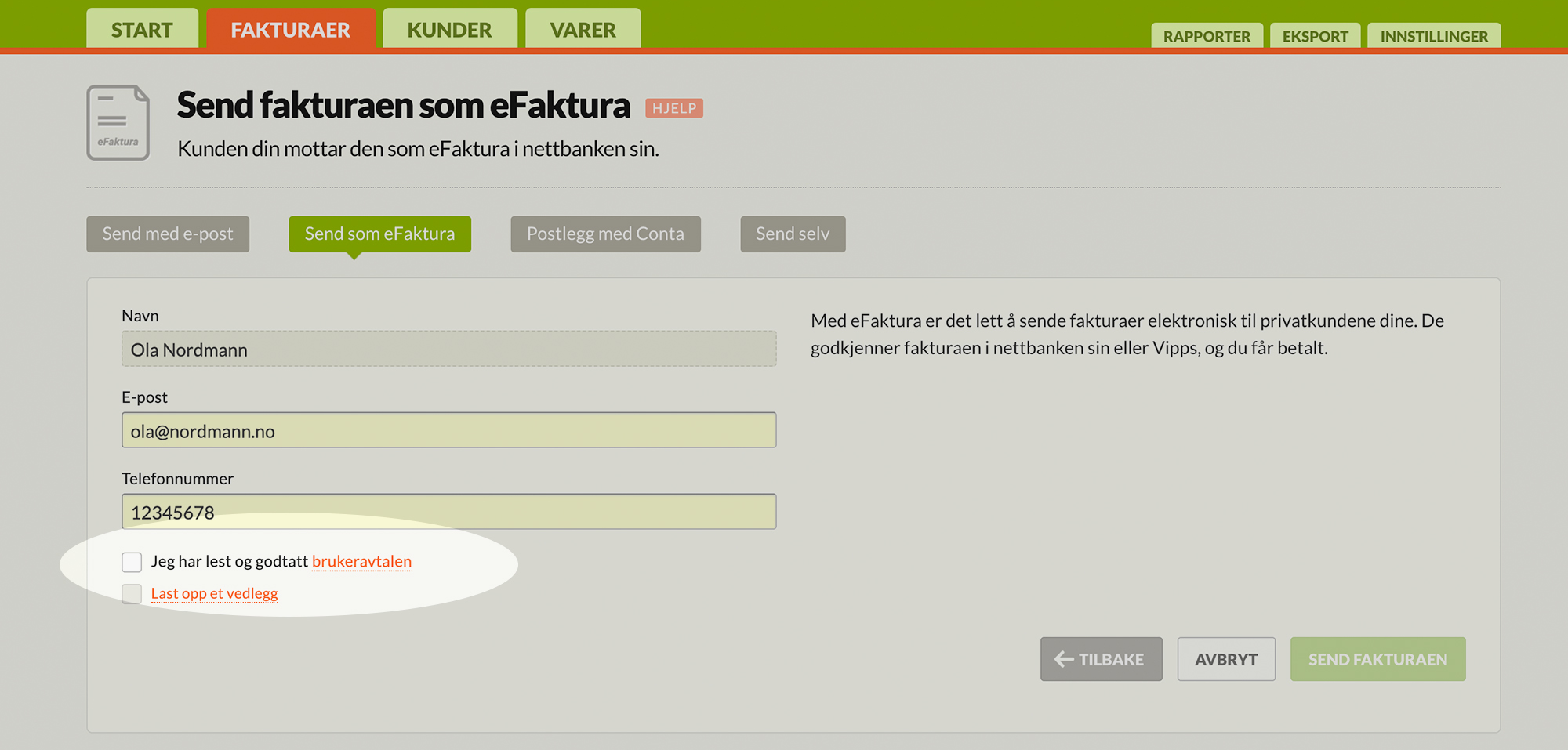Click the eFaktura document icon
This screenshot has width=1568, height=750.
tap(118, 123)
